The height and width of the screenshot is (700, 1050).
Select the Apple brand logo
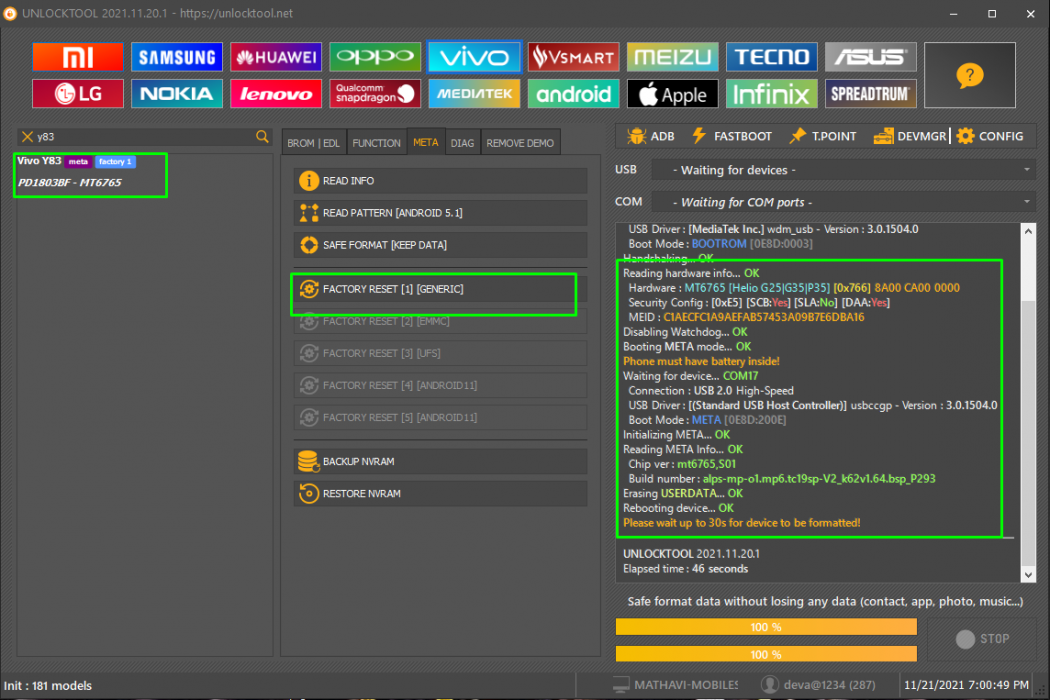pyautogui.click(x=672, y=94)
